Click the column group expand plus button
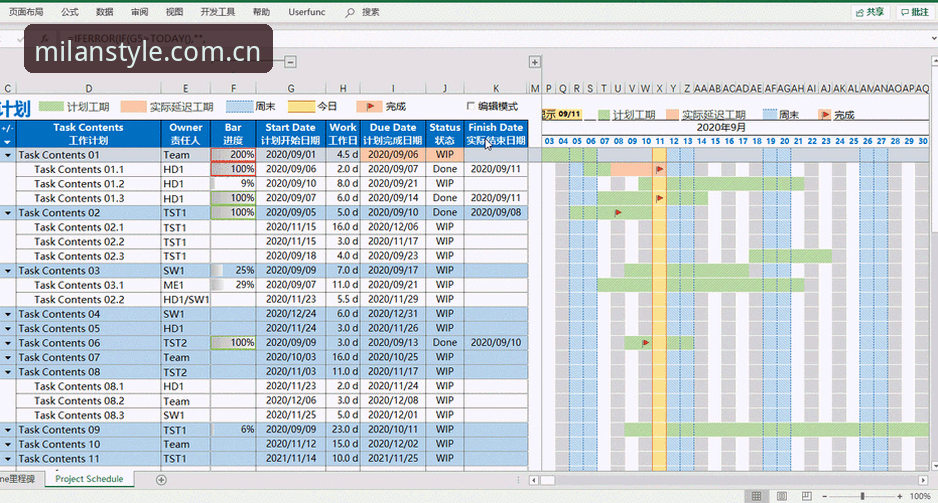Viewport: 938px width, 503px height. click(534, 62)
